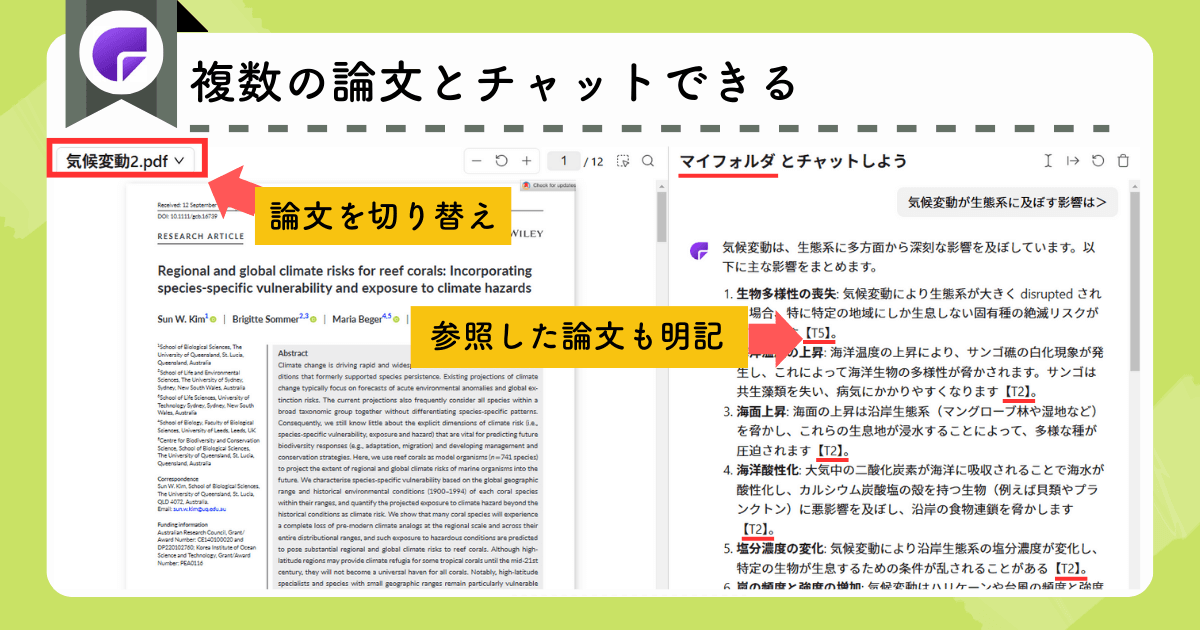Click the email link sun.w.kim@uq.edu.au

click(199, 508)
